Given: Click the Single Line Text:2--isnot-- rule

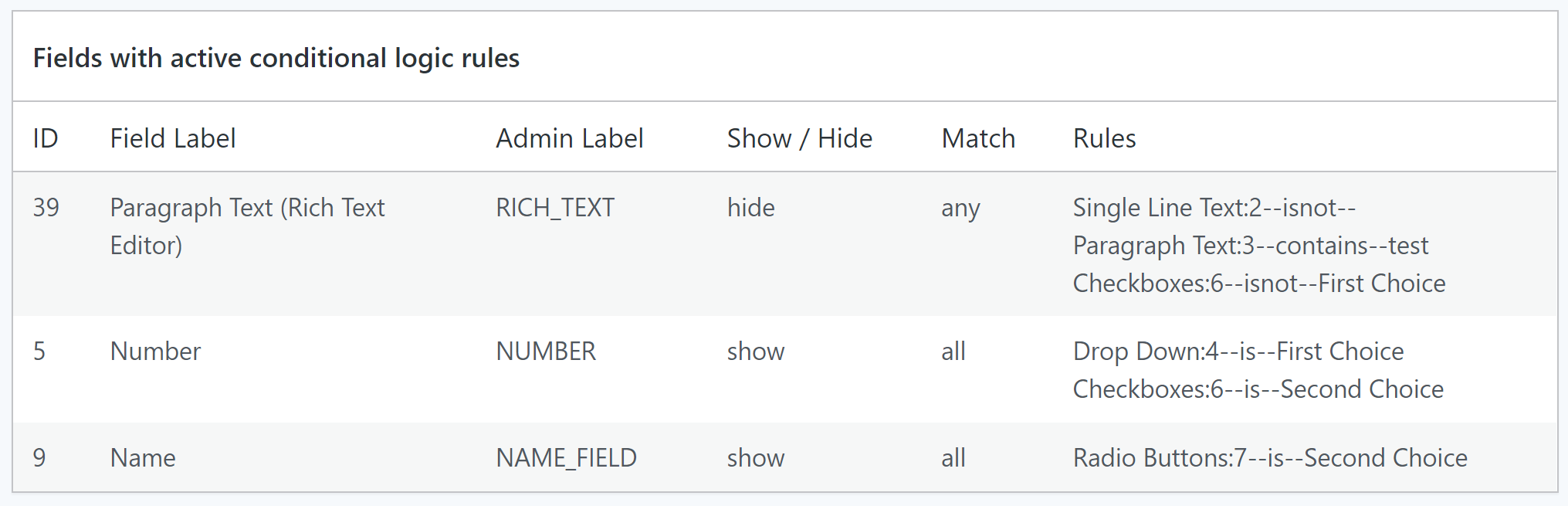Looking at the screenshot, I should (1214, 207).
